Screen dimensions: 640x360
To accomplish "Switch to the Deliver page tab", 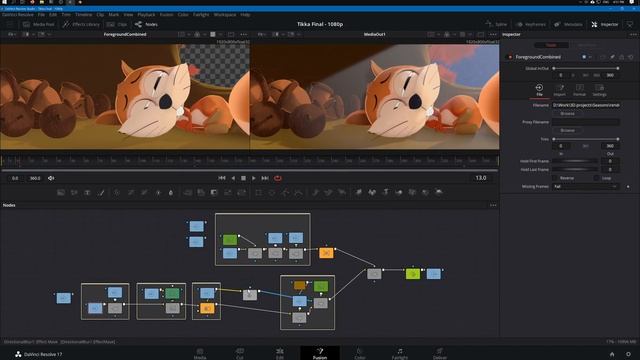I will (440, 353).
